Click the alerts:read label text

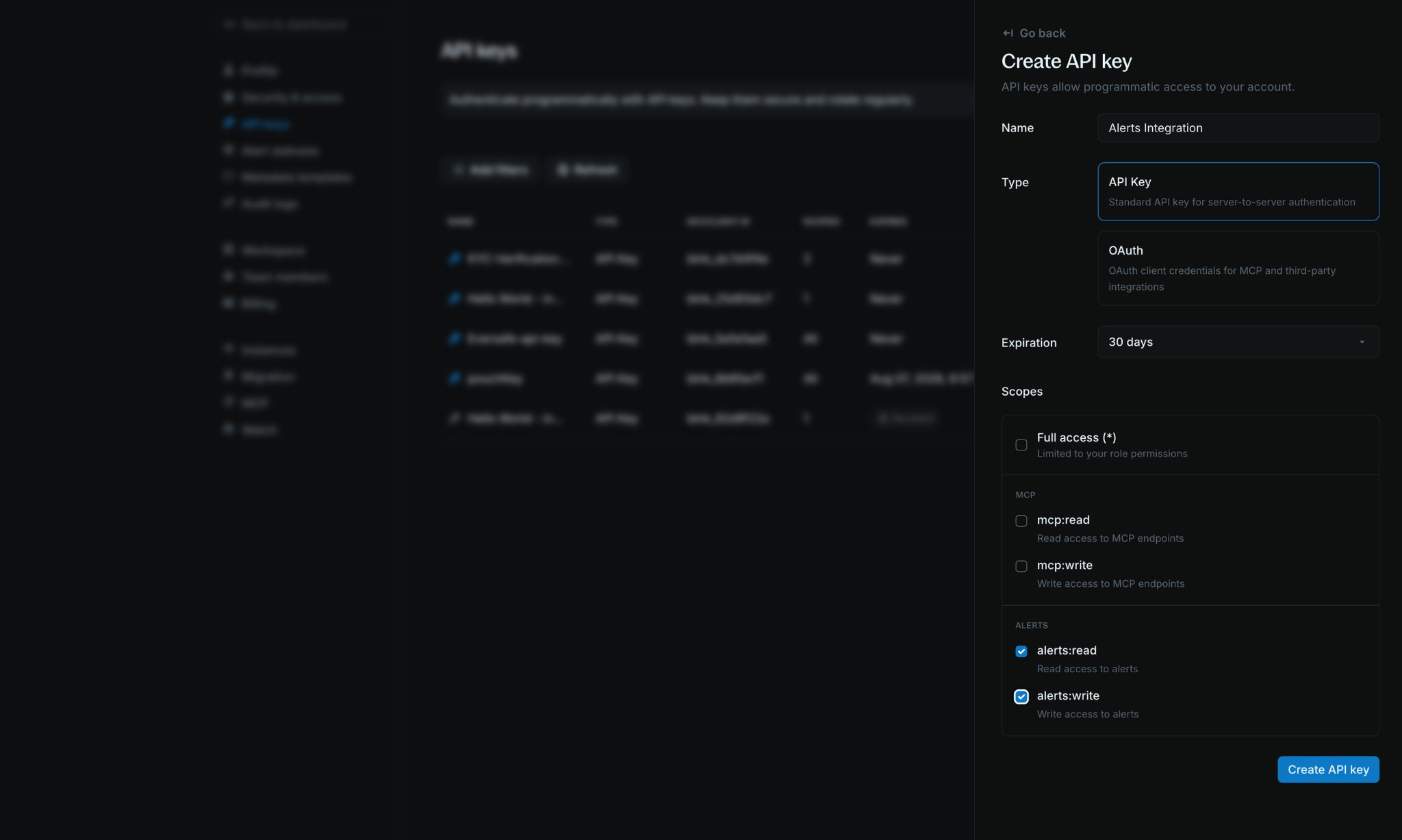[x=1067, y=650]
